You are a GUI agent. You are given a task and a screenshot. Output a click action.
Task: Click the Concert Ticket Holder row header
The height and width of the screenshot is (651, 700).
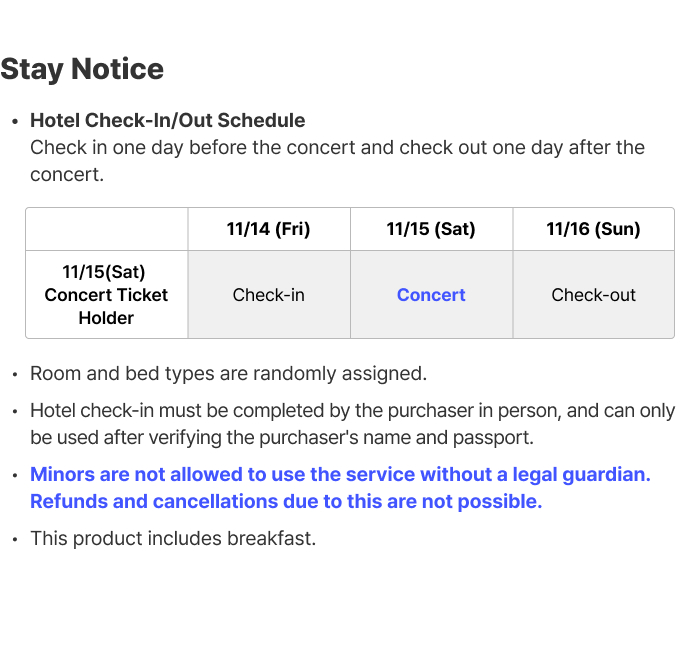click(106, 295)
